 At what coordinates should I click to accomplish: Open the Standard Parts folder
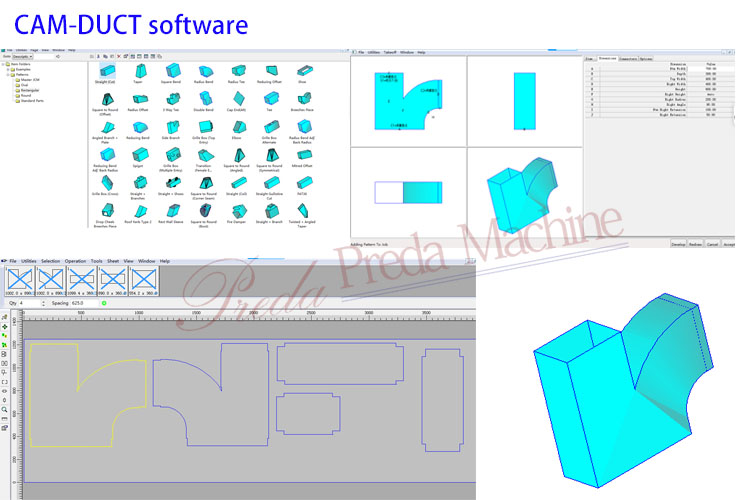(32, 101)
